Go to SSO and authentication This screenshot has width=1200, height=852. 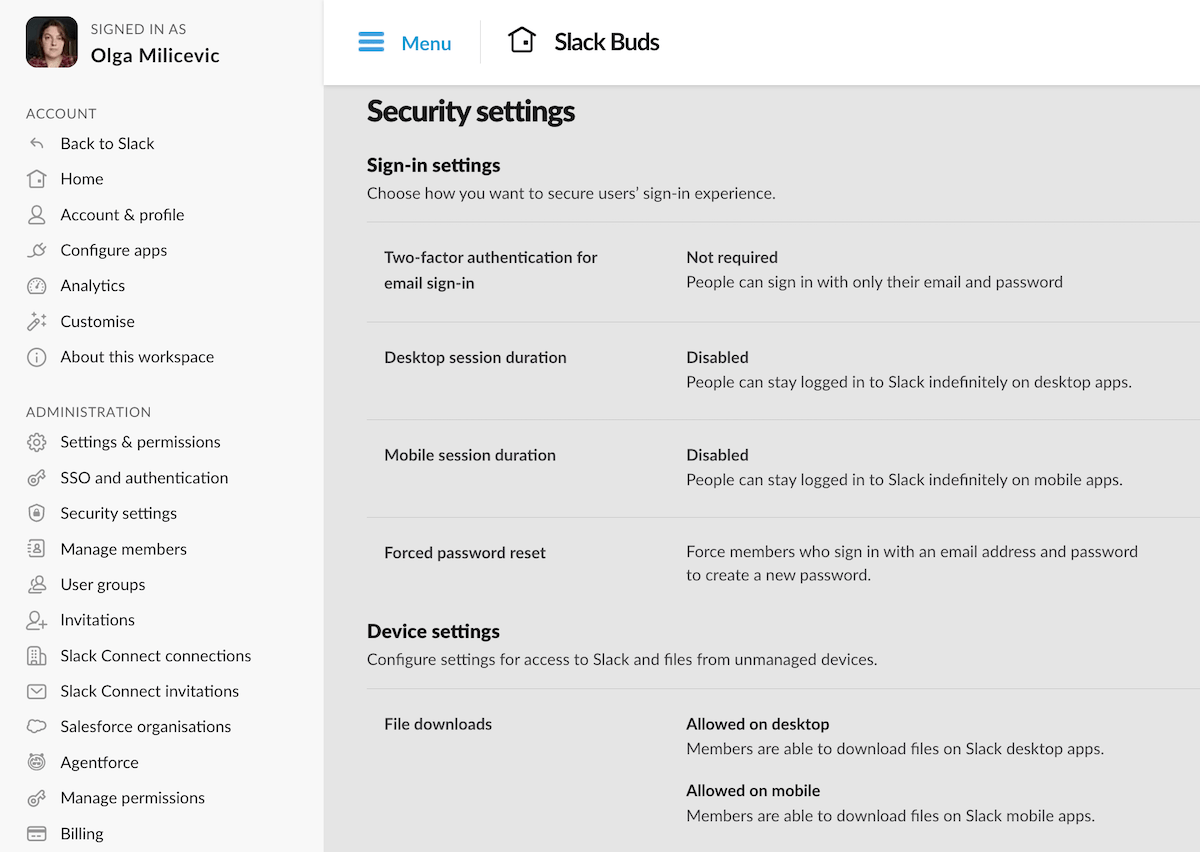pyautogui.click(x=144, y=478)
